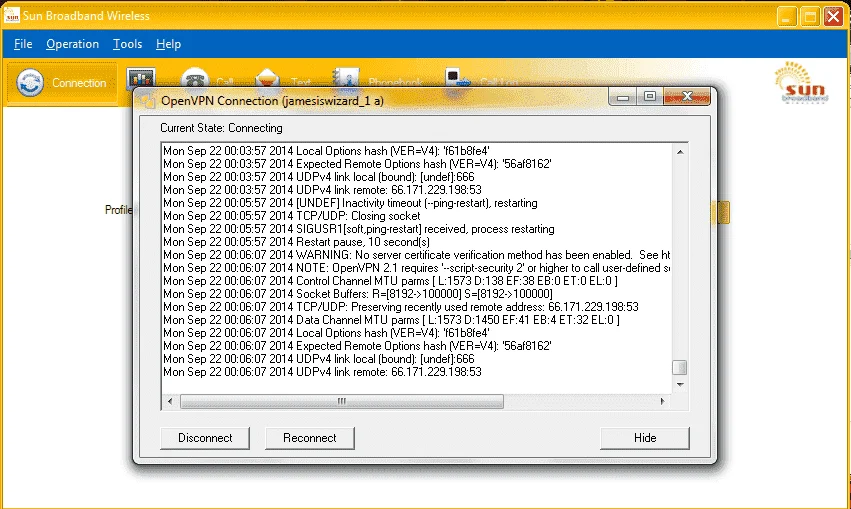Screen dimensions: 851x509
Task: Click the 'WARNING: No server certificate verification' log line
Action: tap(416, 255)
